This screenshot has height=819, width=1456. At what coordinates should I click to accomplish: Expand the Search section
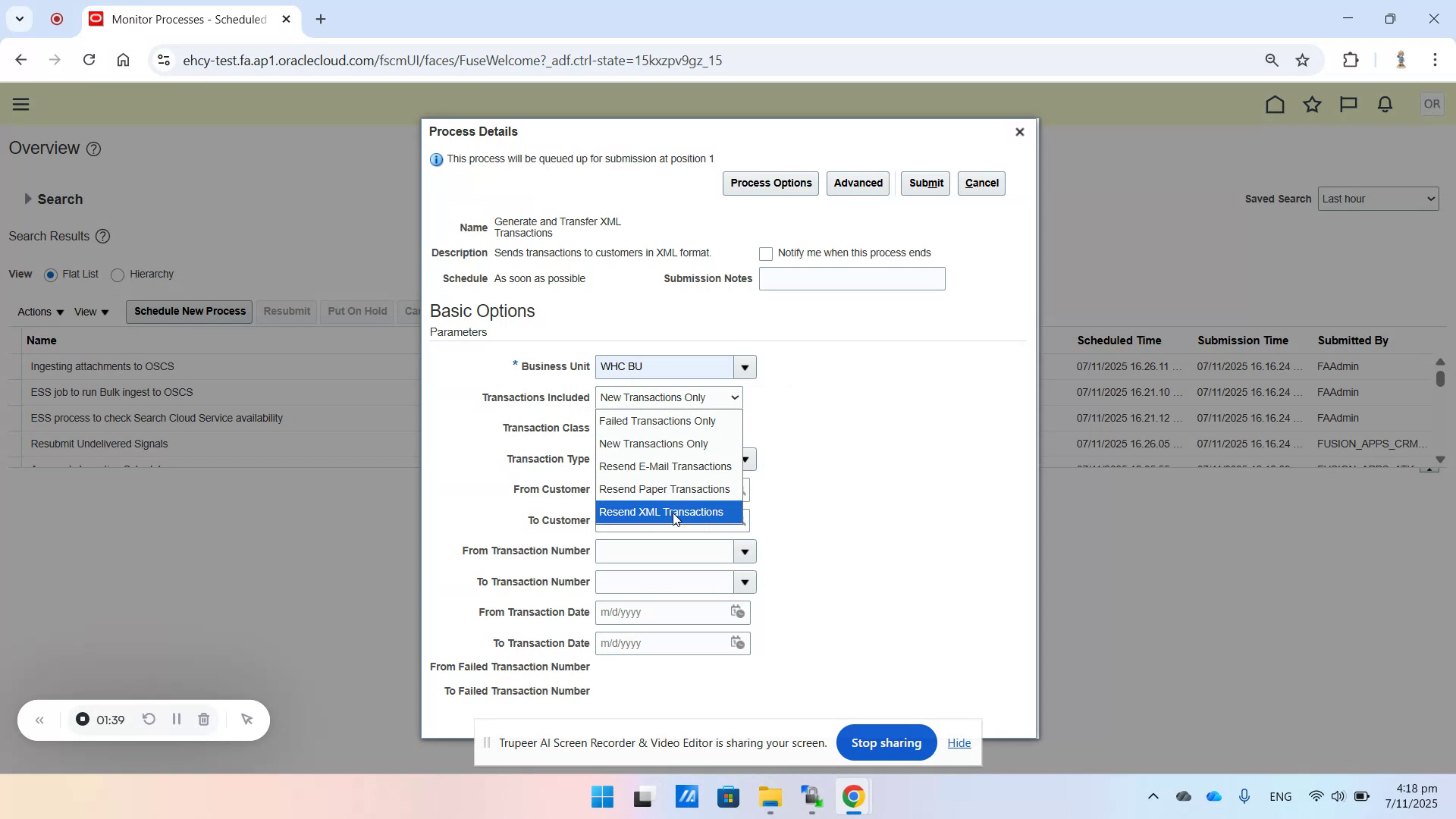pos(28,199)
